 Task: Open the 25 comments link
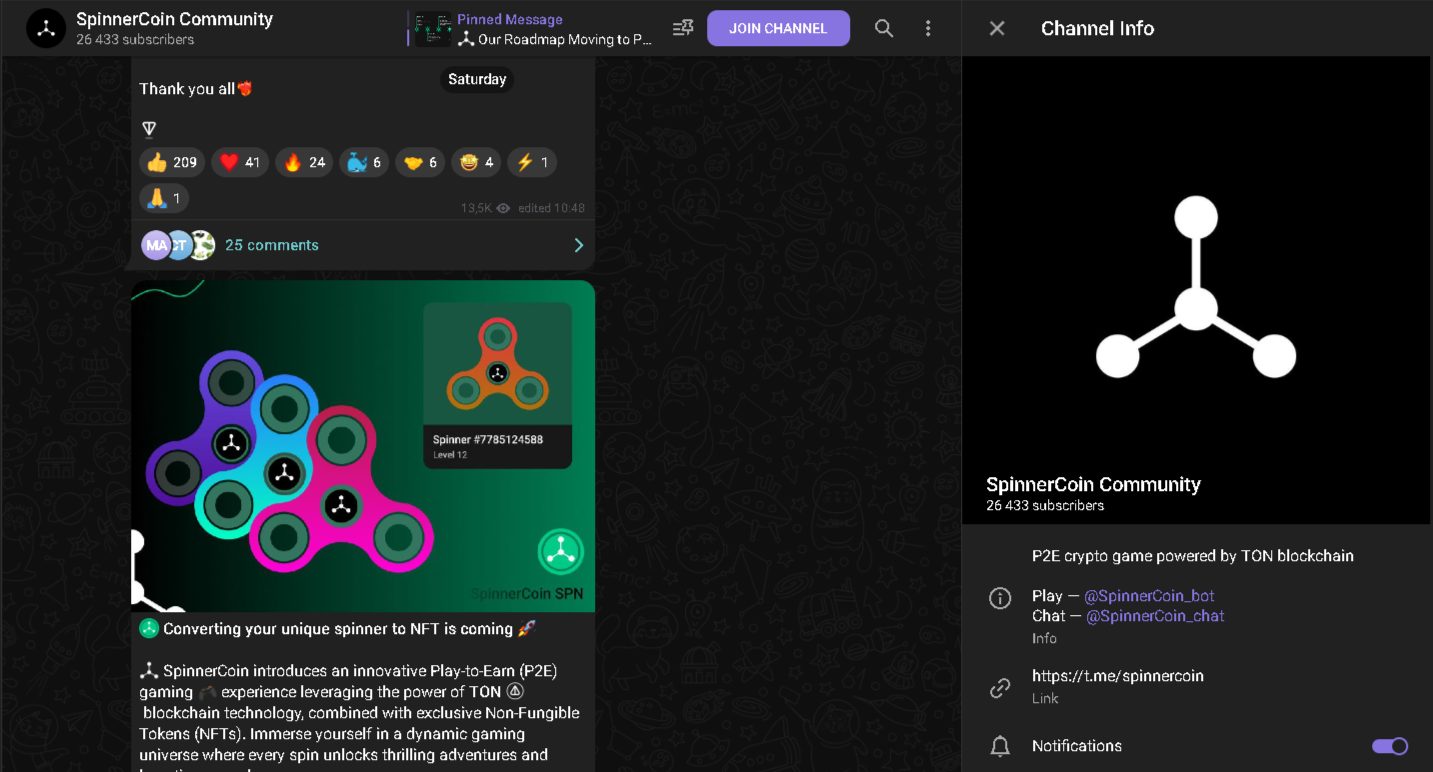click(272, 245)
